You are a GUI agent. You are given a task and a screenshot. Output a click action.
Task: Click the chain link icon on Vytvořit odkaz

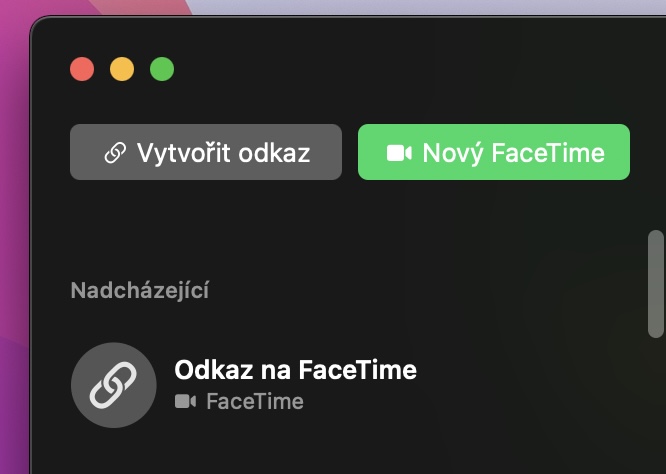pos(115,153)
